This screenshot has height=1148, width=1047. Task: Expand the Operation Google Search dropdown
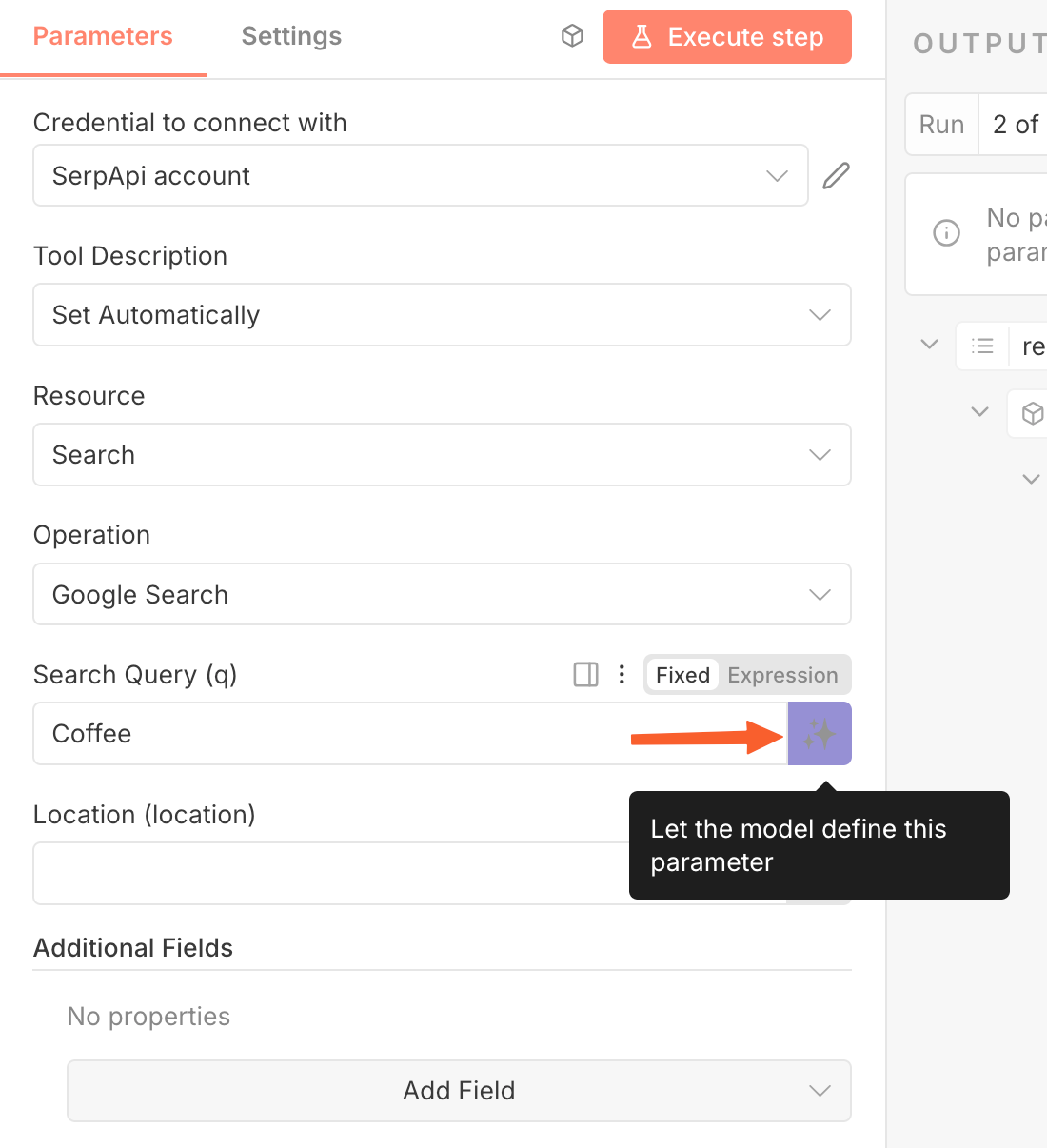pos(442,595)
